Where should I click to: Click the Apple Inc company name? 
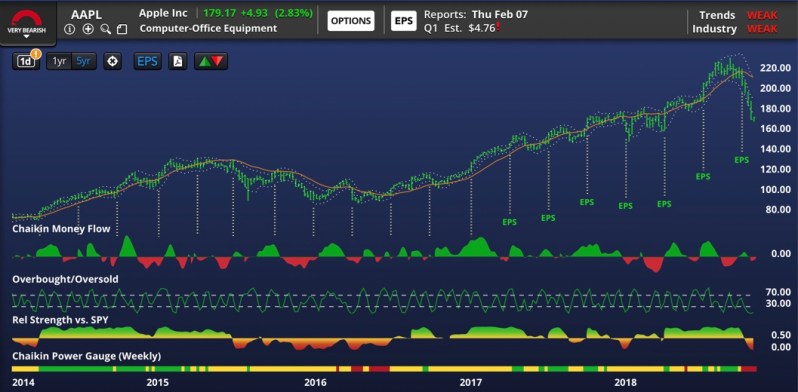click(163, 14)
